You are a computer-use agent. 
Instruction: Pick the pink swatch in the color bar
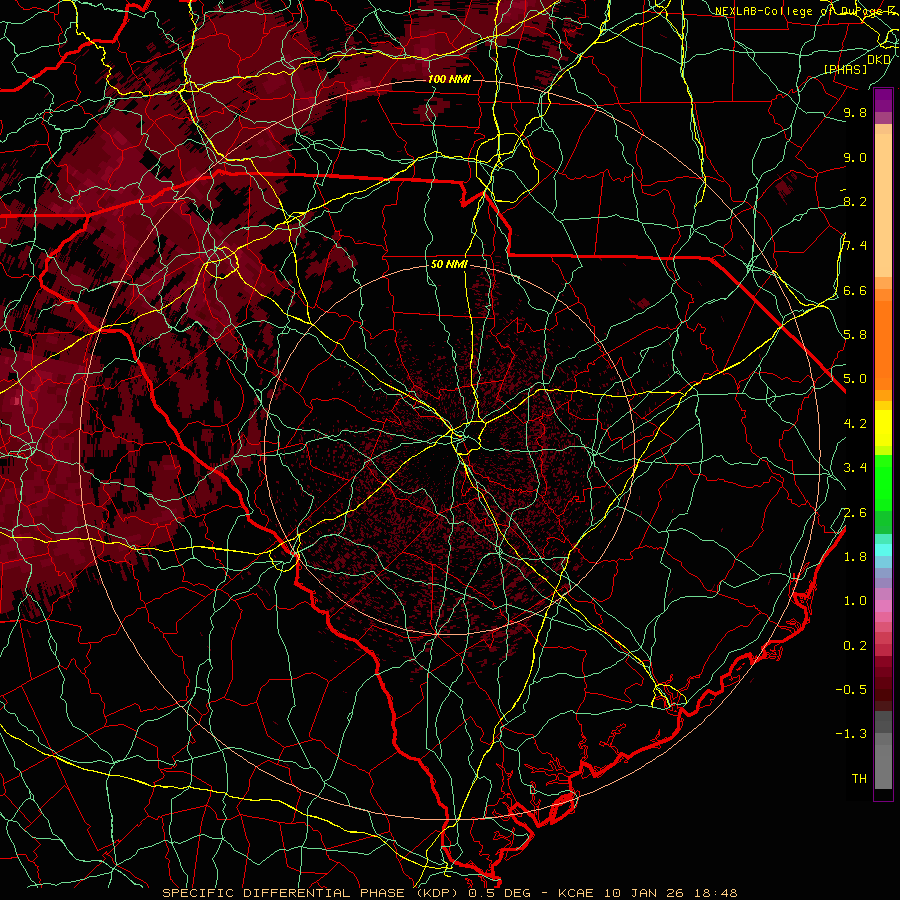(x=883, y=606)
